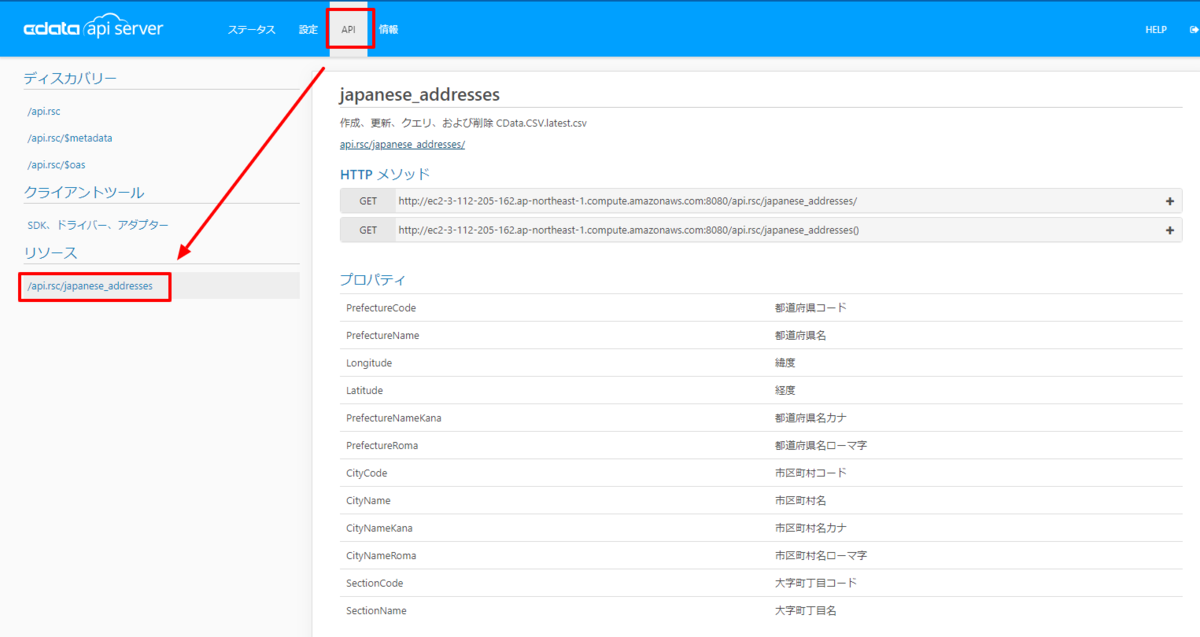Expand the japanese_addresses() GET row plus icon
The height and width of the screenshot is (637, 1200).
tap(1170, 230)
